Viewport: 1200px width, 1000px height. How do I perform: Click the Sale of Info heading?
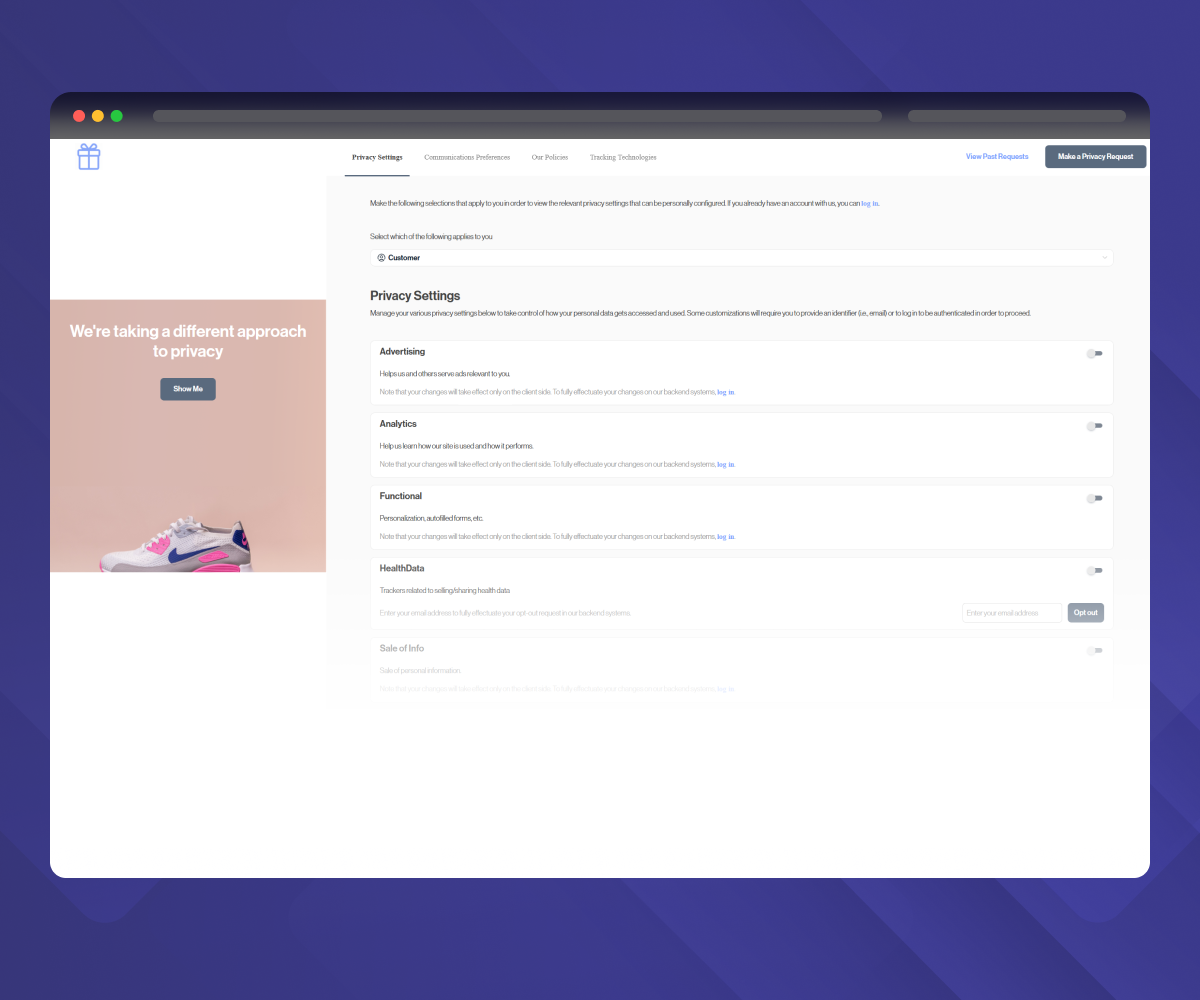tap(402, 648)
